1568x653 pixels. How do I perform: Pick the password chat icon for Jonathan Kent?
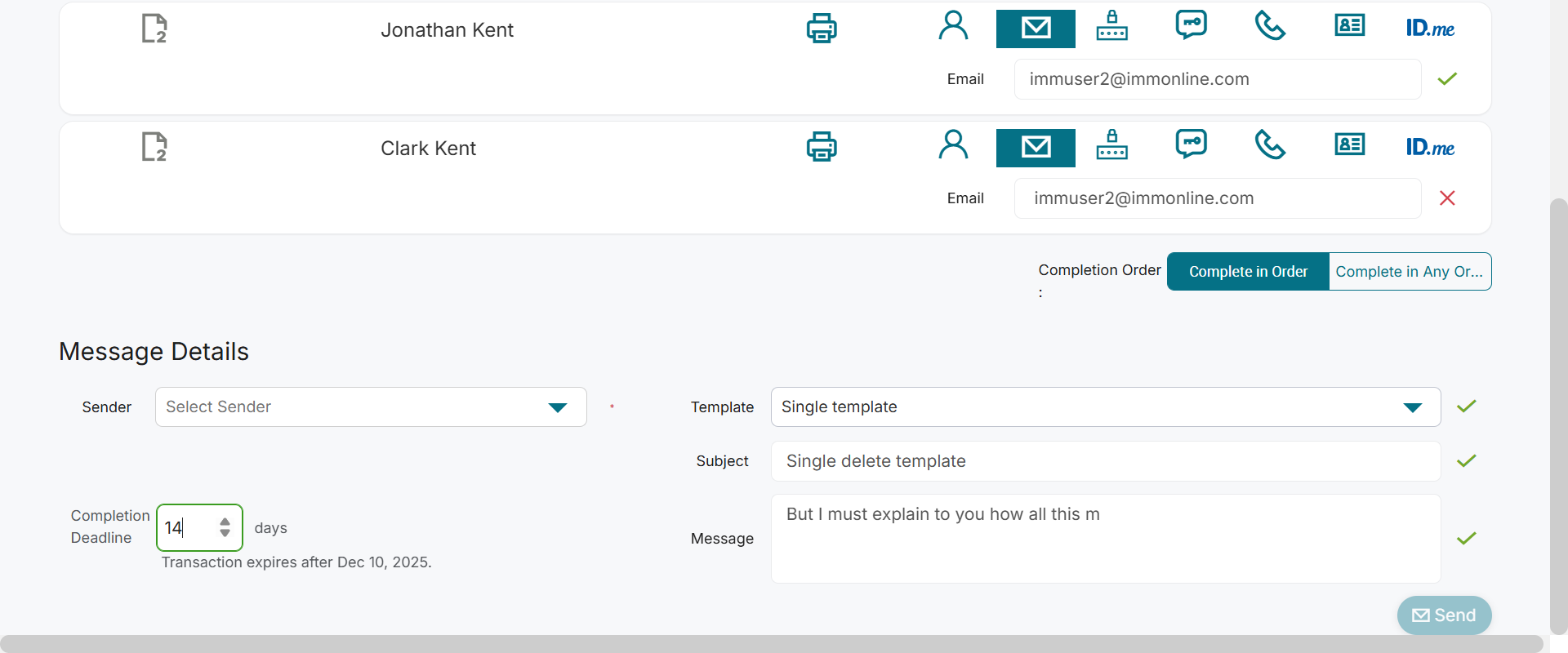1192,26
